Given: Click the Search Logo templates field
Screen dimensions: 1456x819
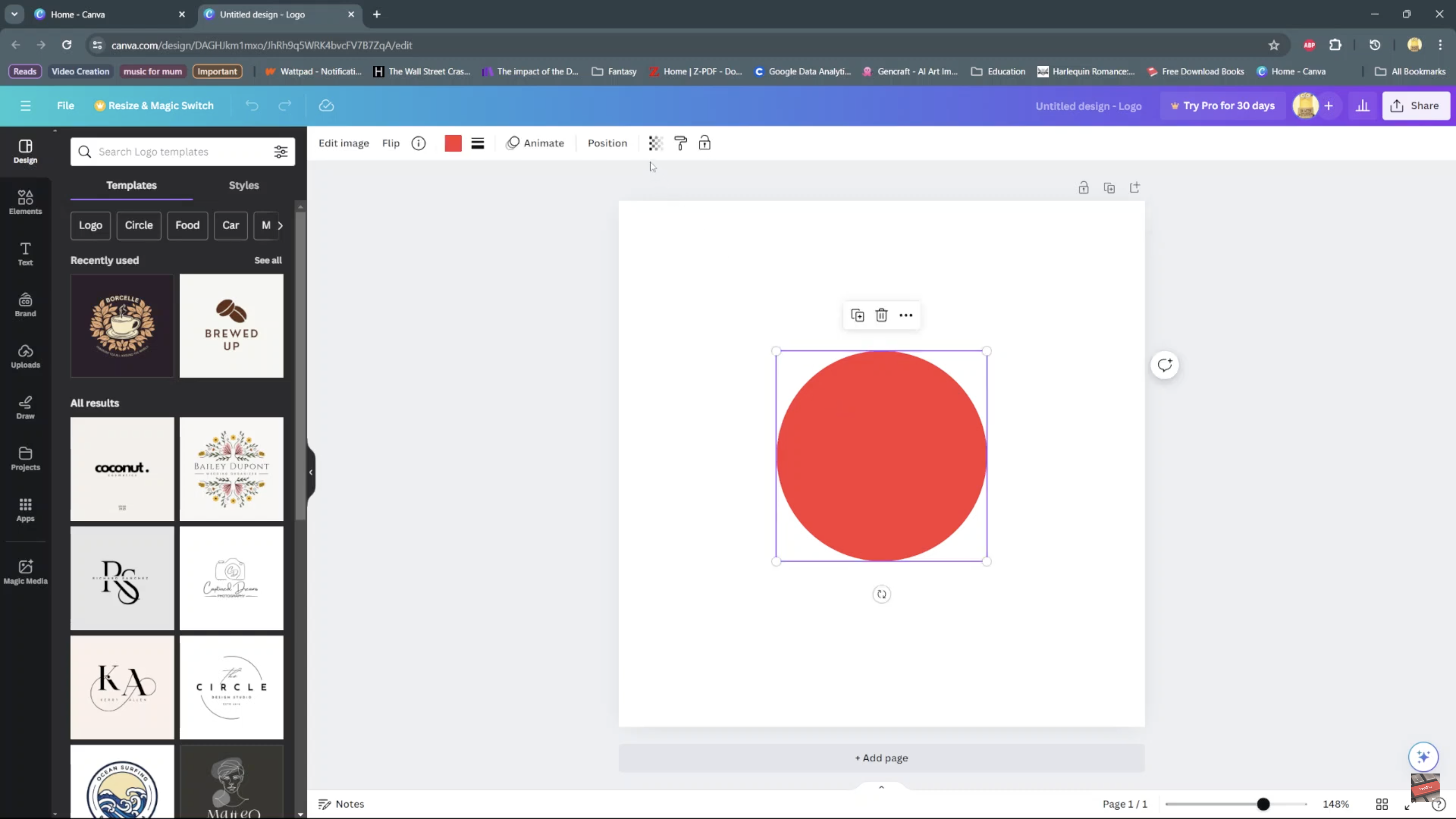Looking at the screenshot, I should tap(182, 151).
